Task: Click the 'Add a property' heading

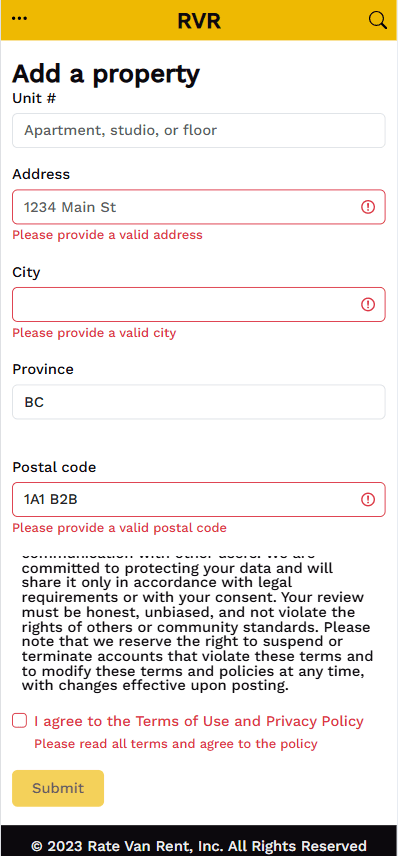Action: pos(106,74)
